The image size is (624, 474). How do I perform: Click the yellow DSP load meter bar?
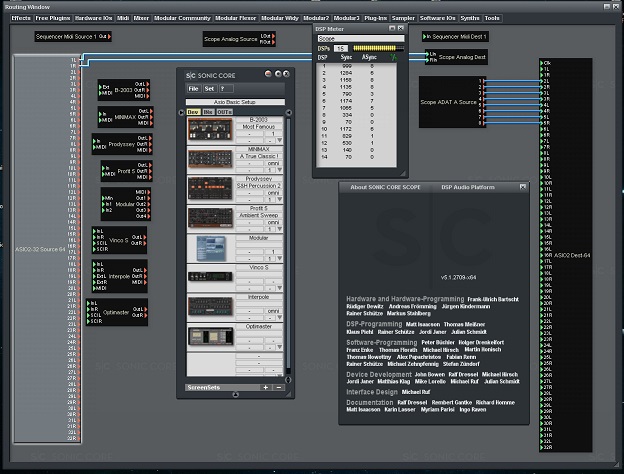point(378,48)
